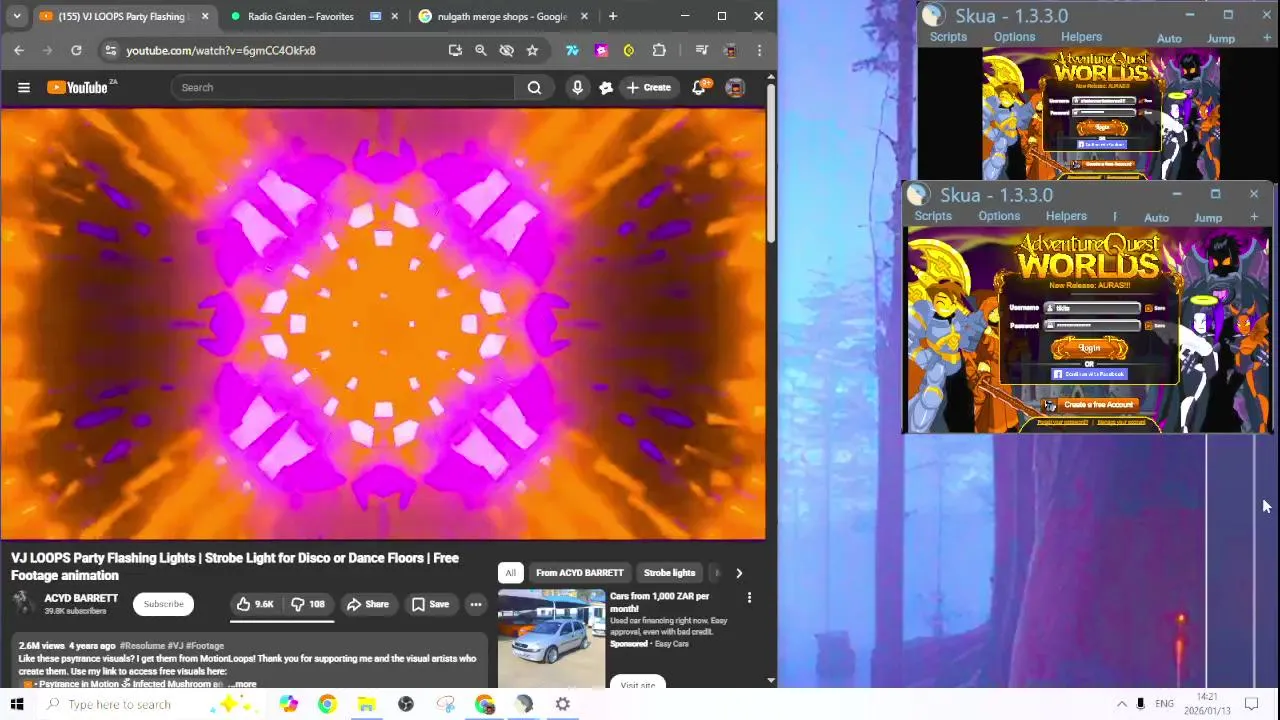Click Login button in front Skua window
This screenshot has height=720, width=1280.
[x=1089, y=348]
